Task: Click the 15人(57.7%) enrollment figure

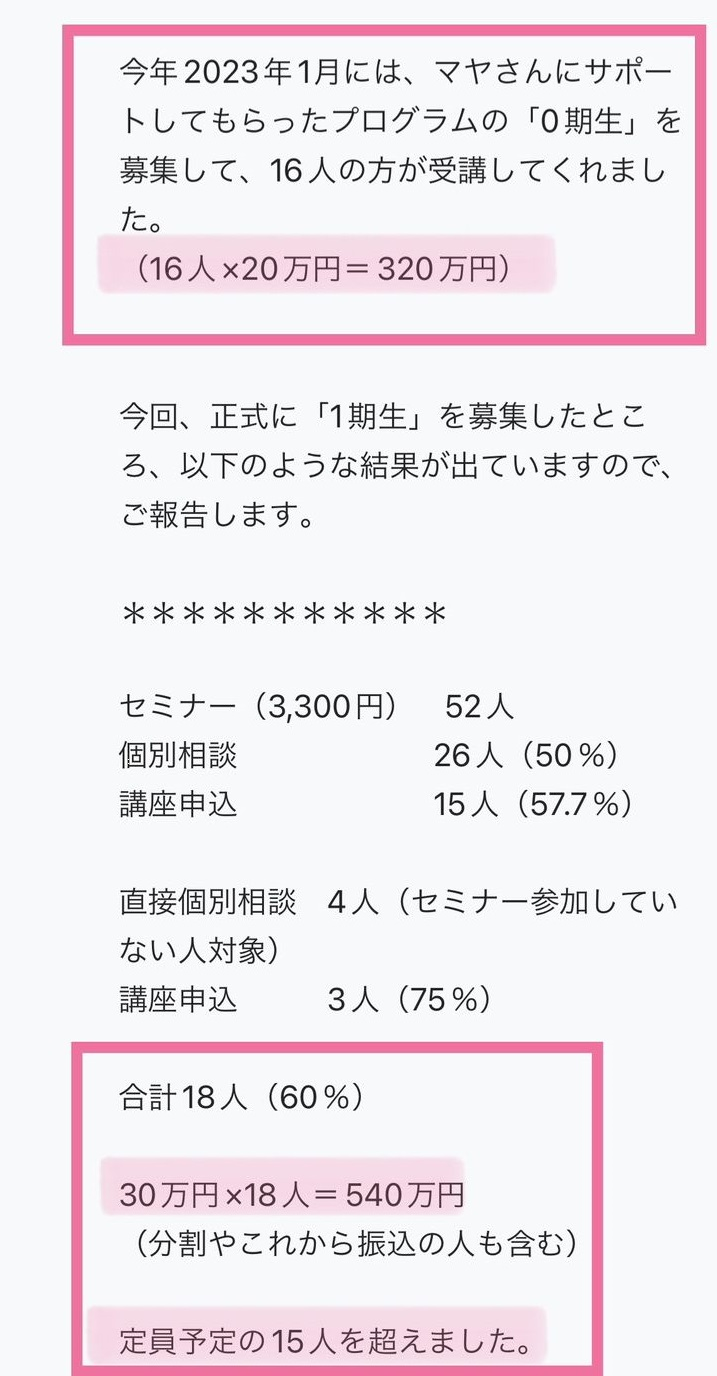Action: pyautogui.click(x=532, y=804)
